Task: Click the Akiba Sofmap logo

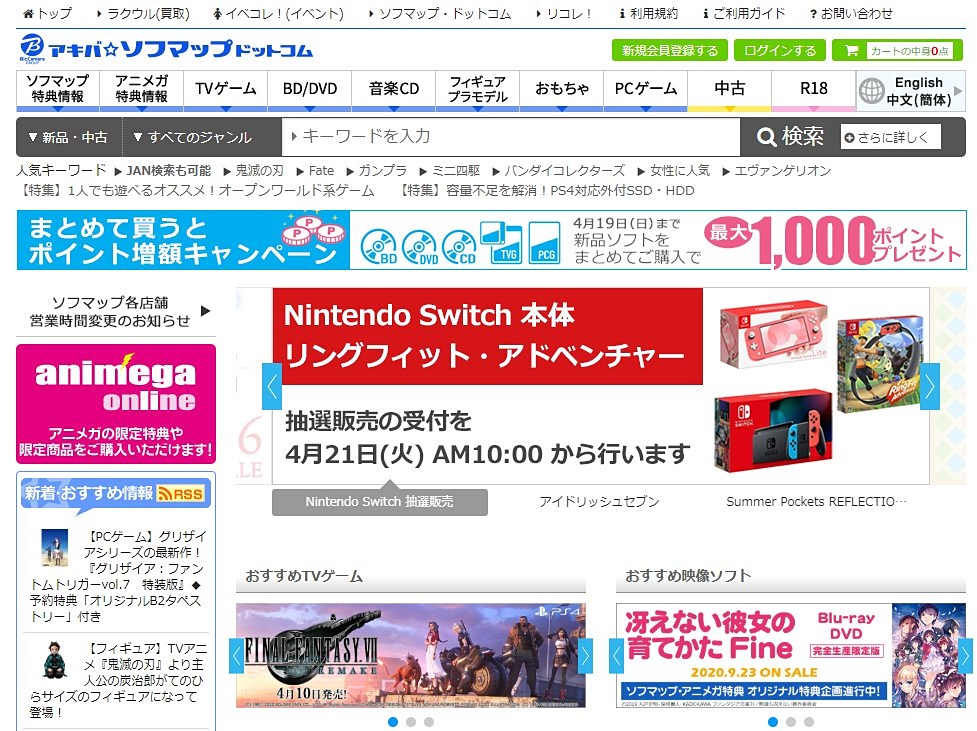Action: tap(166, 49)
